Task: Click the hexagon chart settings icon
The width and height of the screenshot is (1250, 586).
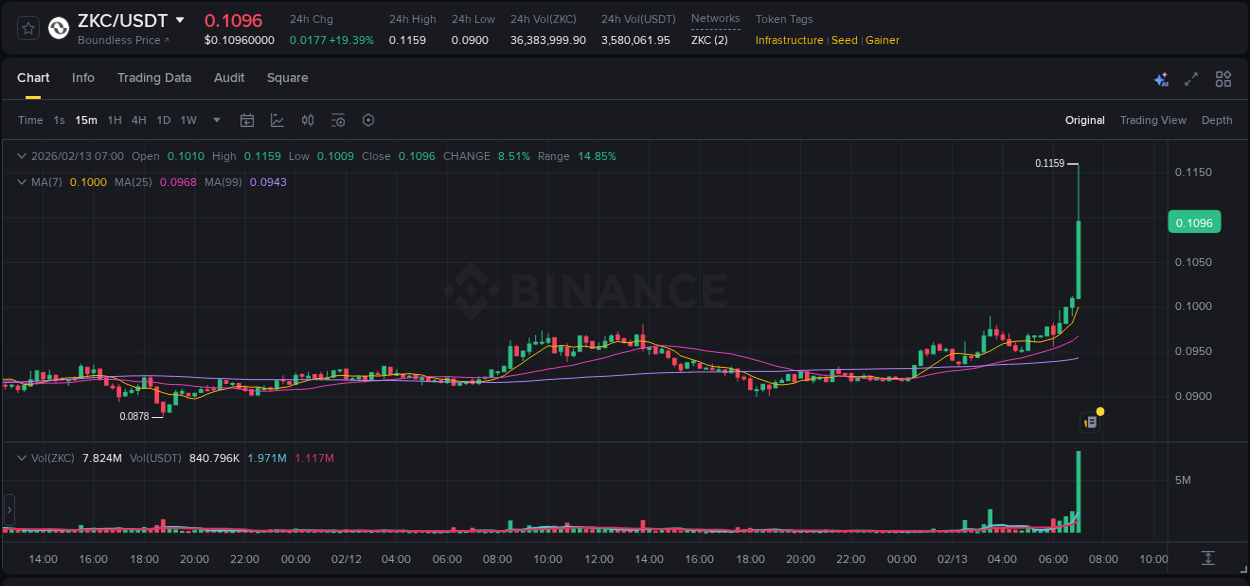Action: [x=368, y=120]
